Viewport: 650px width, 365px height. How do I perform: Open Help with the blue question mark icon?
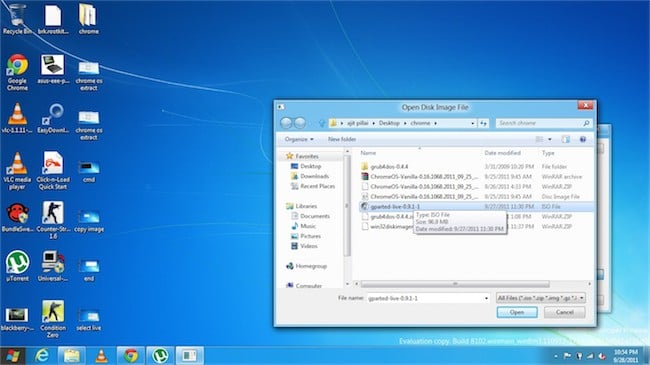(583, 139)
